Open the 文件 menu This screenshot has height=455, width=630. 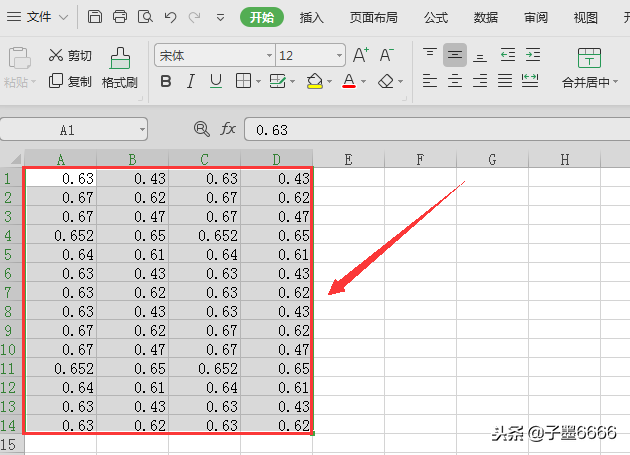coord(39,17)
